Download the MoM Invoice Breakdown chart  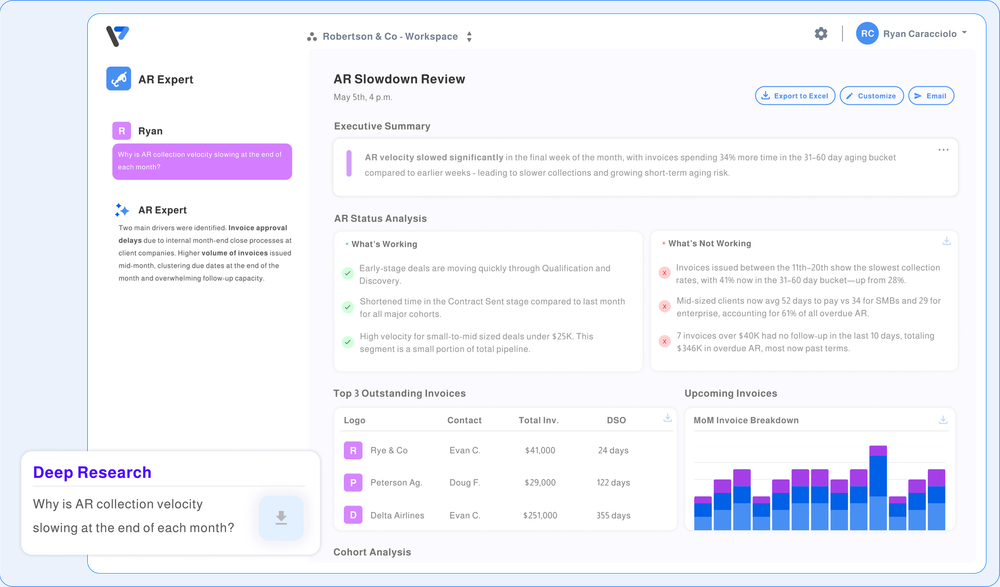943,420
